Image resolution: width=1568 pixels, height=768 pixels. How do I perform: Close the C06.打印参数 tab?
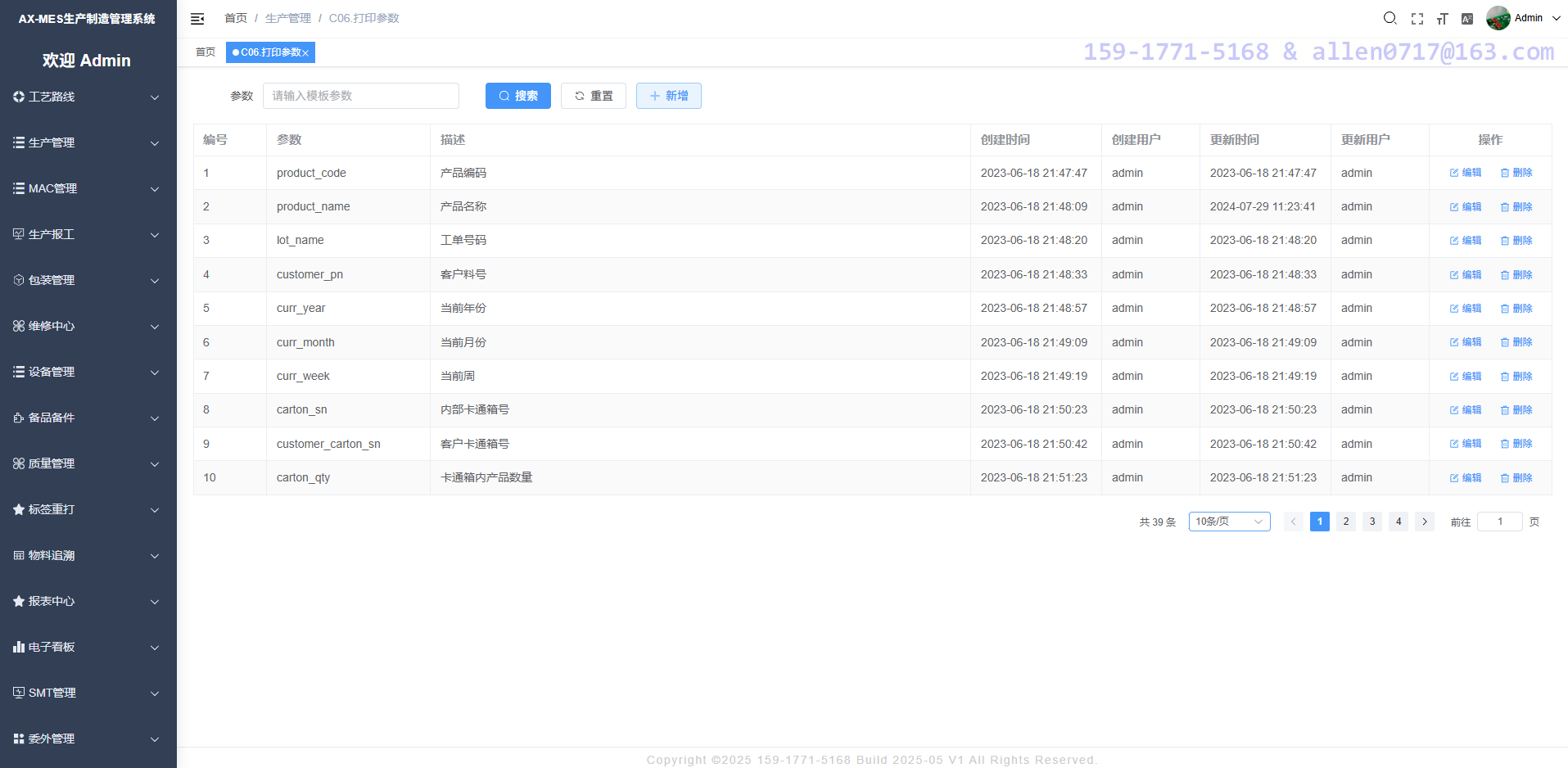[x=305, y=53]
